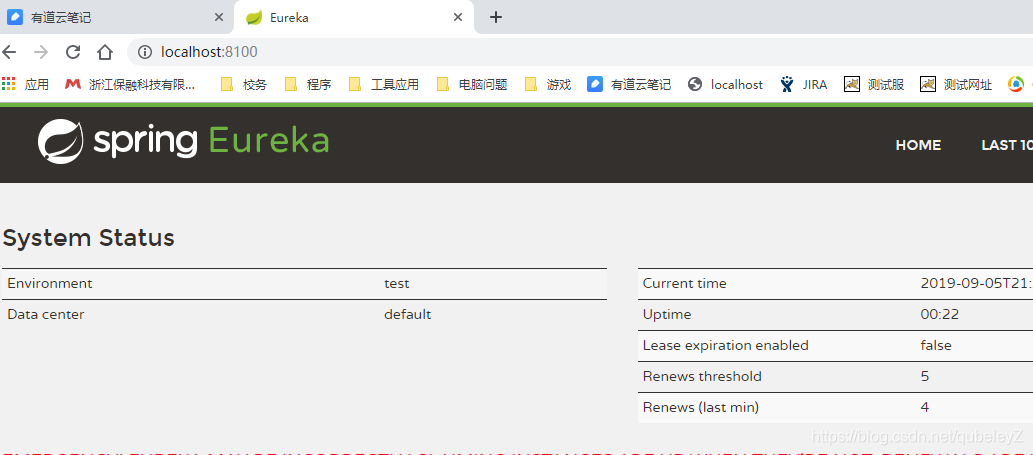1033x455 pixels.
Task: Open a new browser tab
Action: coord(496,17)
